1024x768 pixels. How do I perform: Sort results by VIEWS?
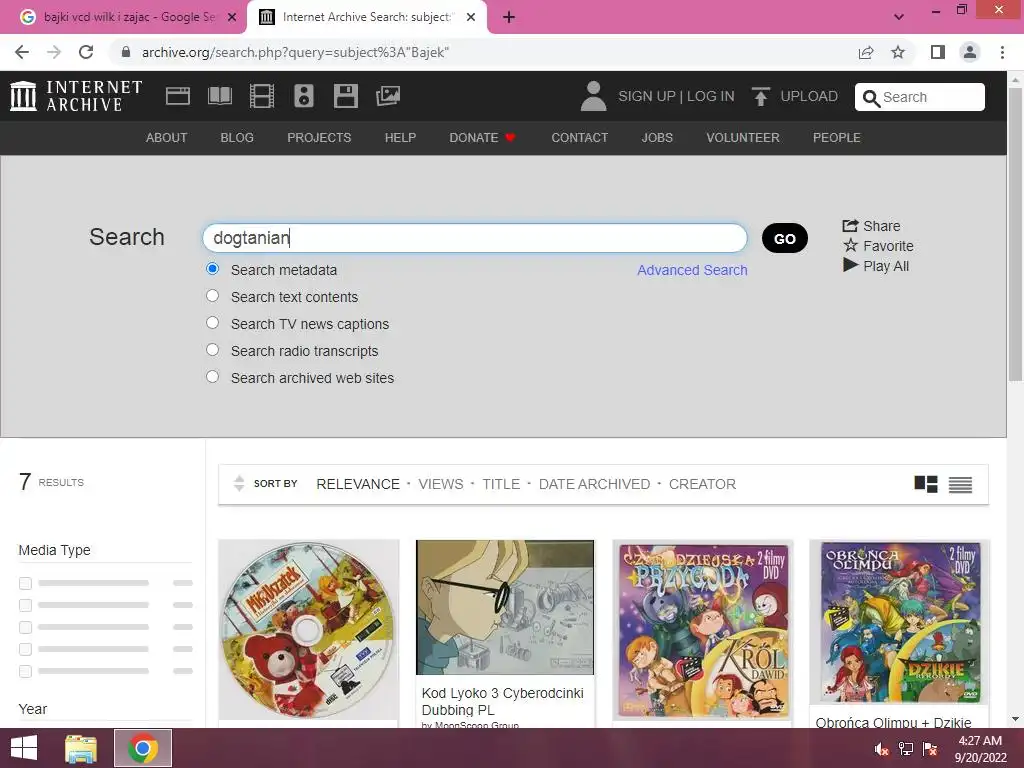point(441,484)
